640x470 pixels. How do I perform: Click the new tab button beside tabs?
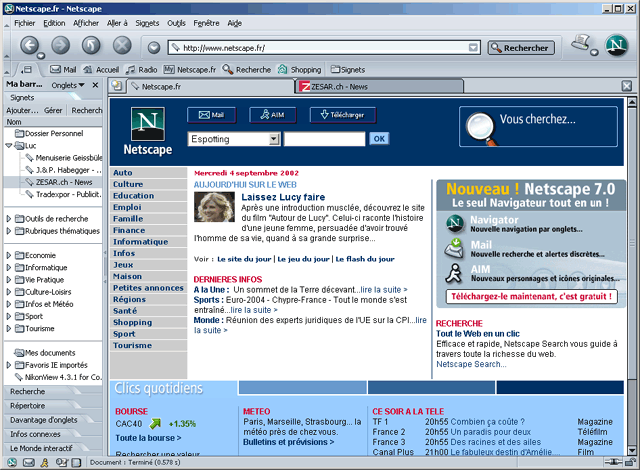click(x=117, y=86)
